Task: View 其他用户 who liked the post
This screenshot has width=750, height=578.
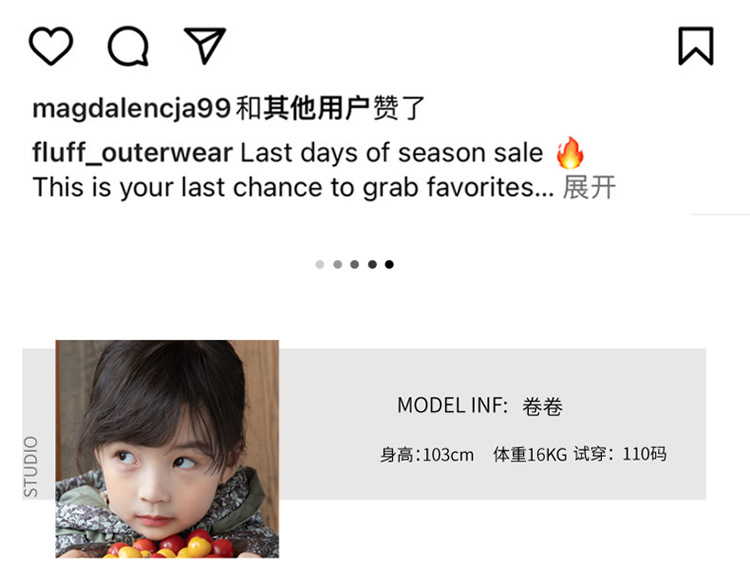Action: tap(316, 108)
